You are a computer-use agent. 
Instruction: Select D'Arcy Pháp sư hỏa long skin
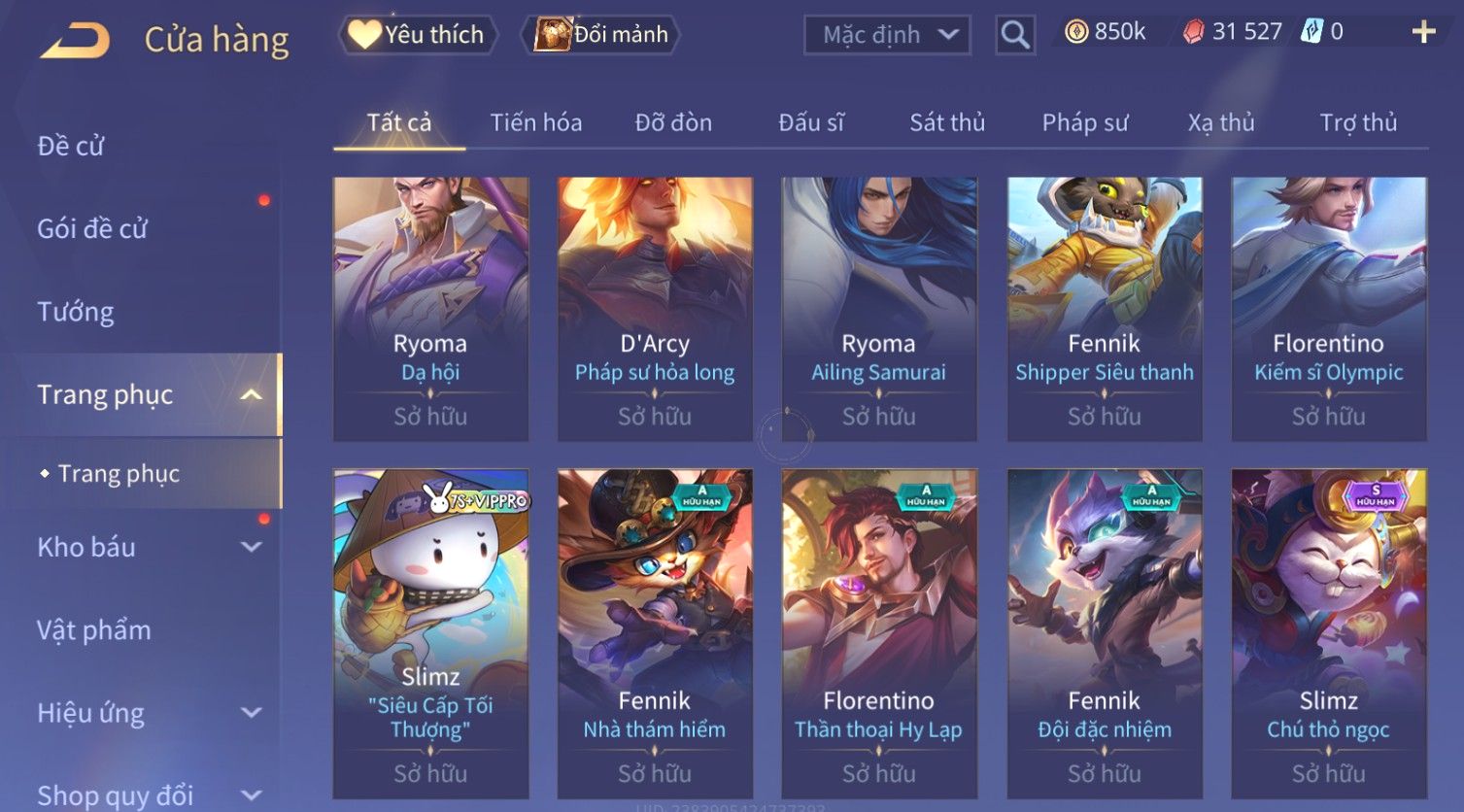655,309
